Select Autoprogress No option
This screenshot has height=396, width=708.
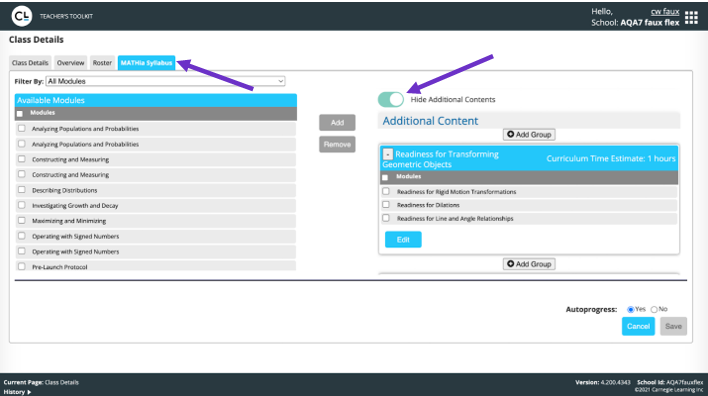tap(654, 309)
